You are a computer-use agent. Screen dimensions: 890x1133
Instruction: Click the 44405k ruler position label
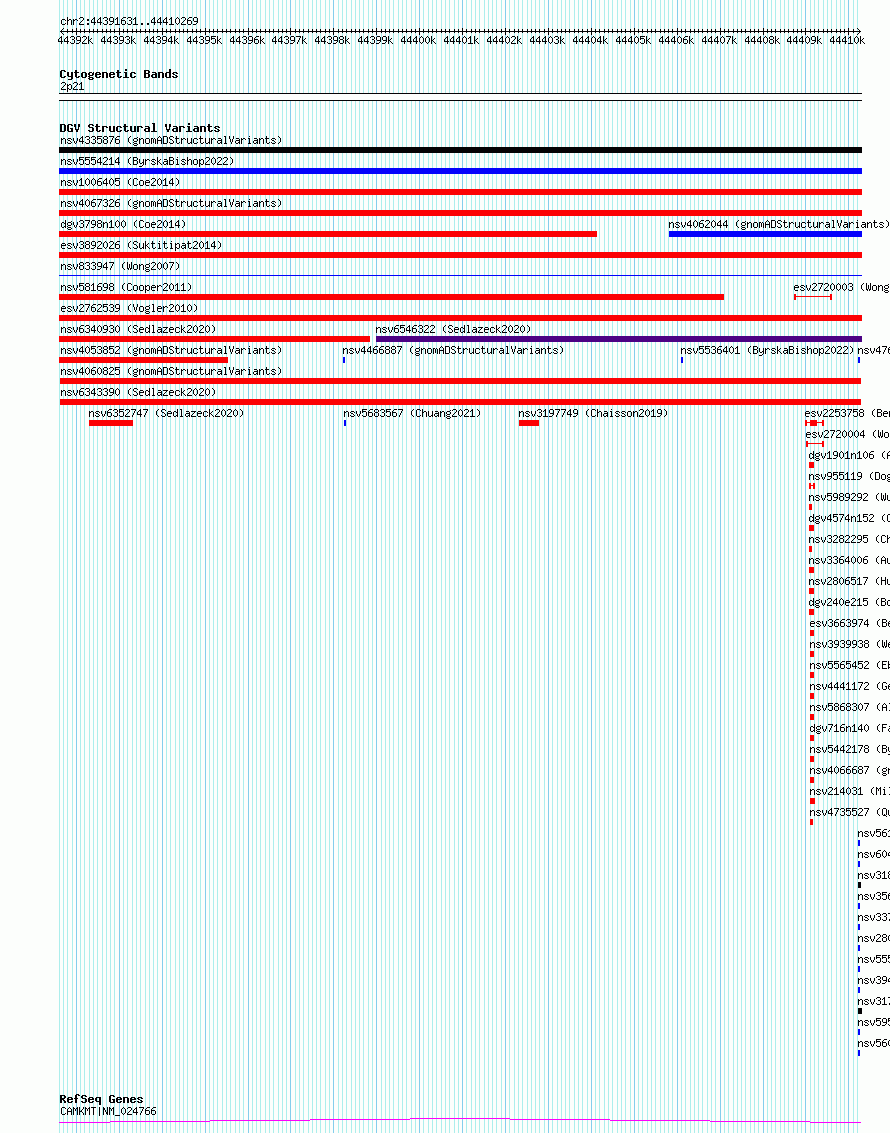tap(633, 40)
